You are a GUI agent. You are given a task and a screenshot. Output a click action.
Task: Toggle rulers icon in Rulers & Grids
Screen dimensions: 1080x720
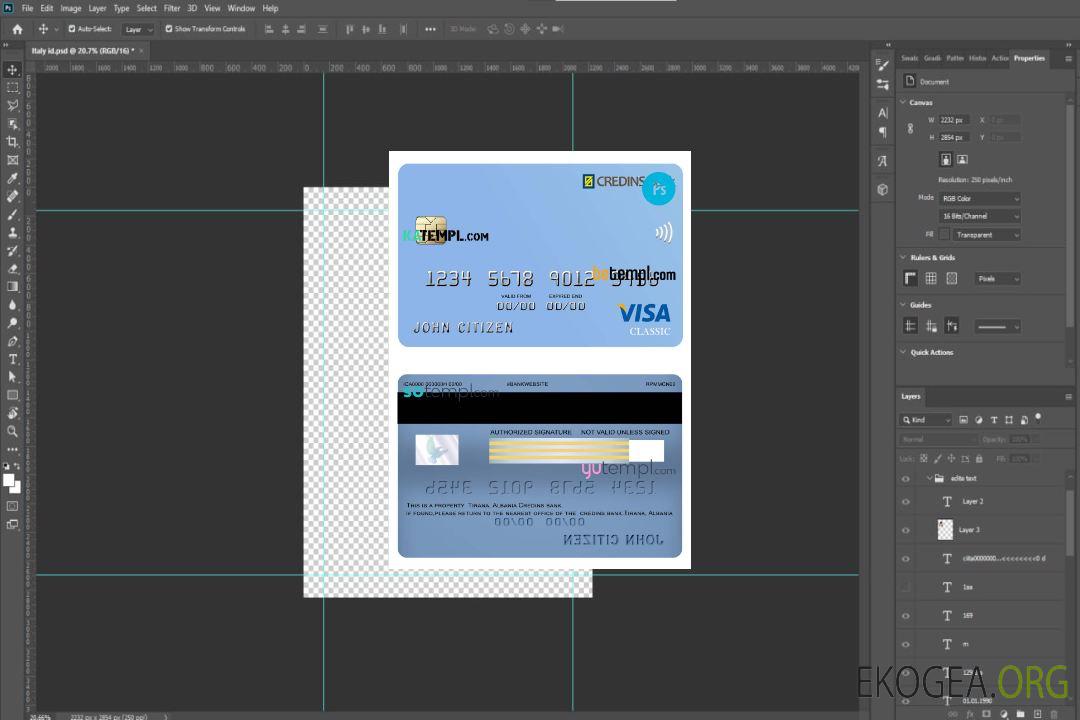tap(911, 278)
